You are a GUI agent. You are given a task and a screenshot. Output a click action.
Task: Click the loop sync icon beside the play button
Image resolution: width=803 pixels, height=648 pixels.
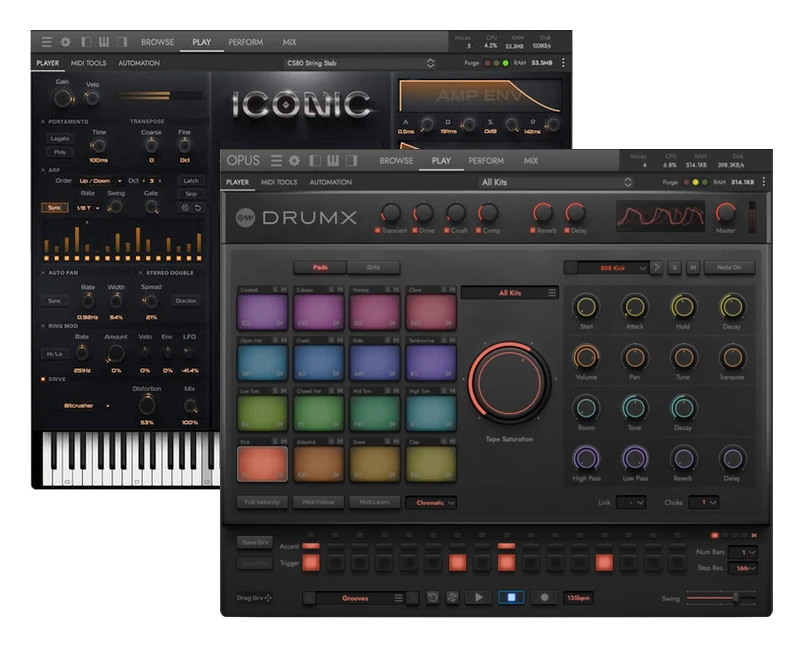pyautogui.click(x=452, y=597)
